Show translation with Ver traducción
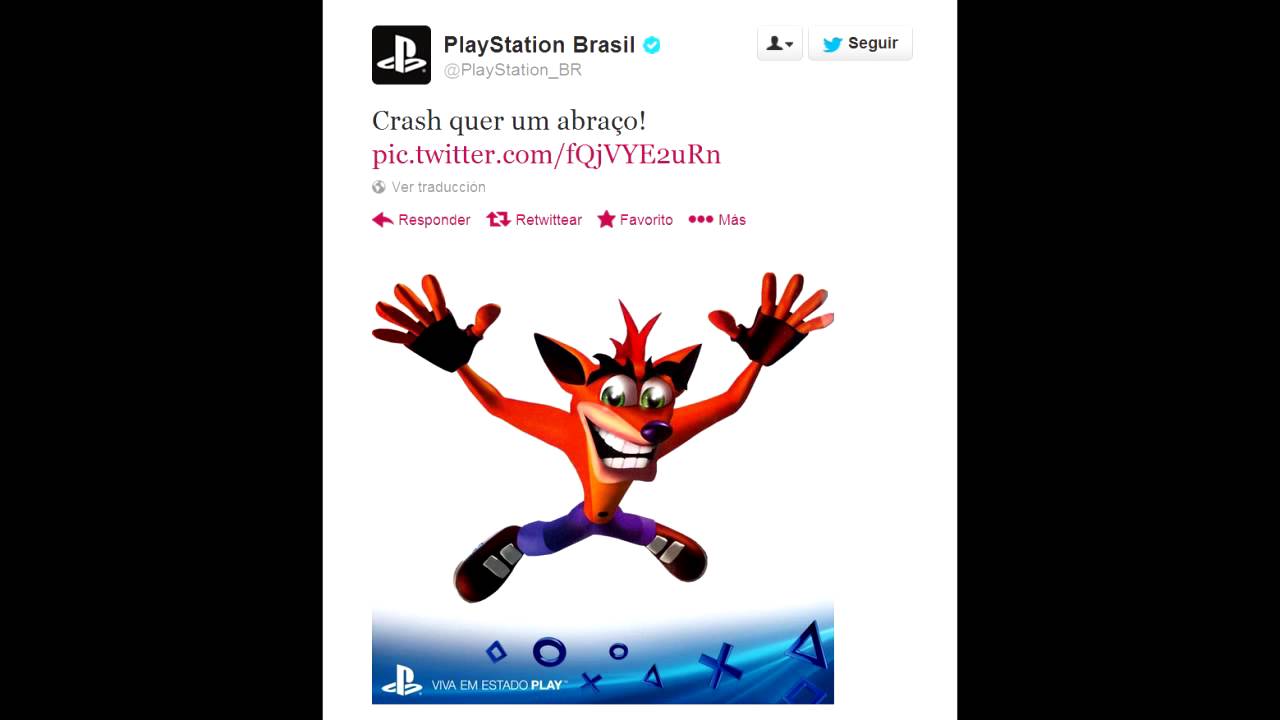The width and height of the screenshot is (1280, 720). 438,187
